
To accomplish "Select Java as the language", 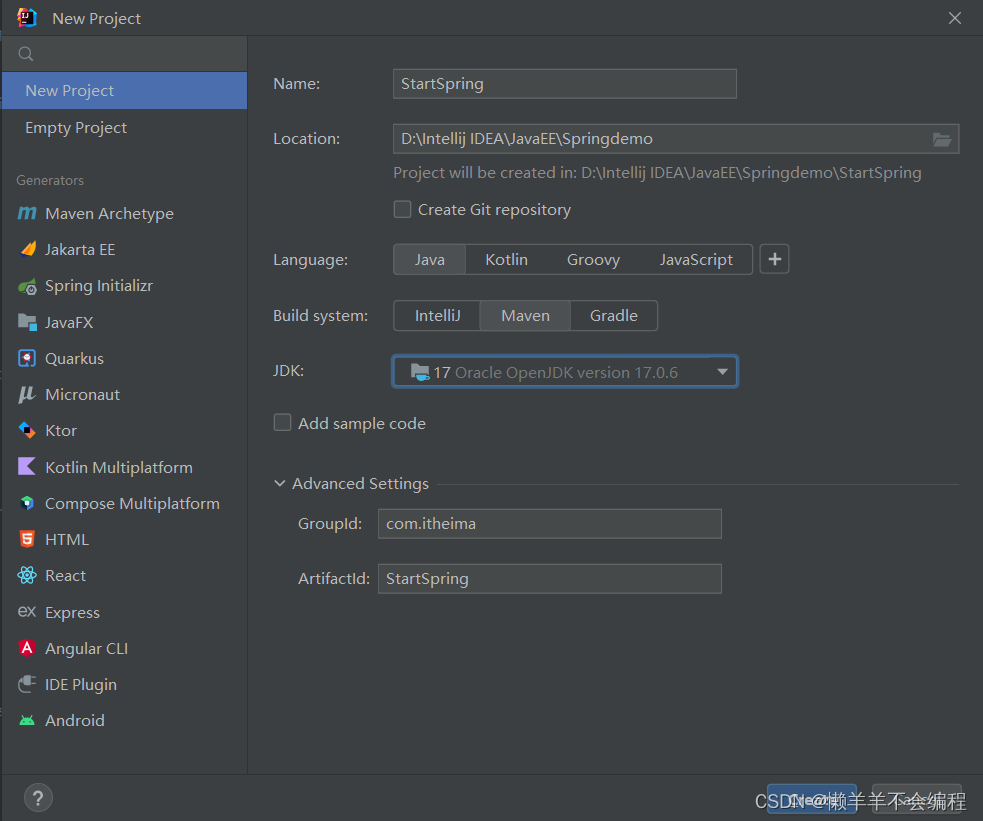I will (429, 259).
